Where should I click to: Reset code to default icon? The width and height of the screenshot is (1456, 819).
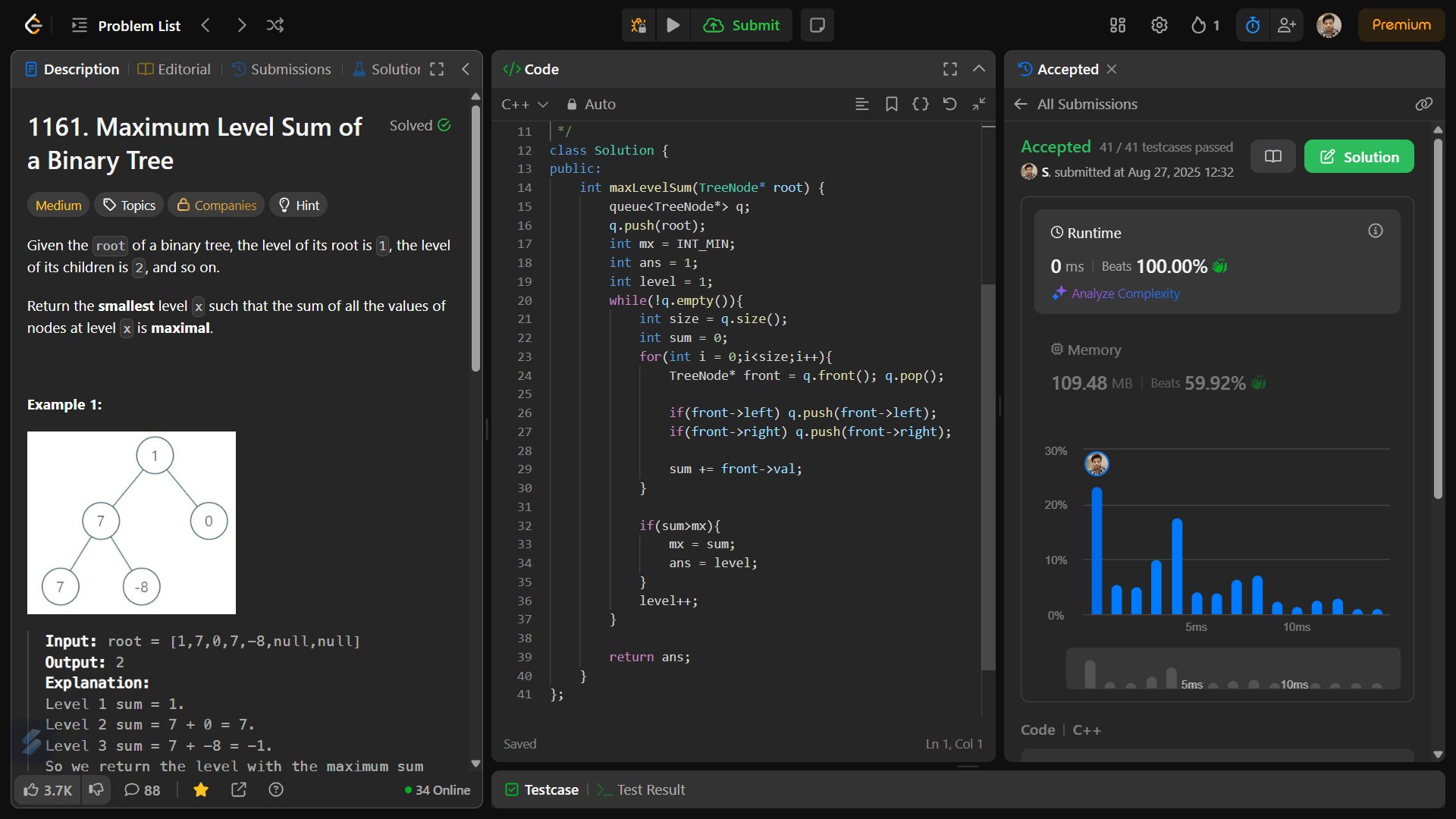[x=949, y=104]
